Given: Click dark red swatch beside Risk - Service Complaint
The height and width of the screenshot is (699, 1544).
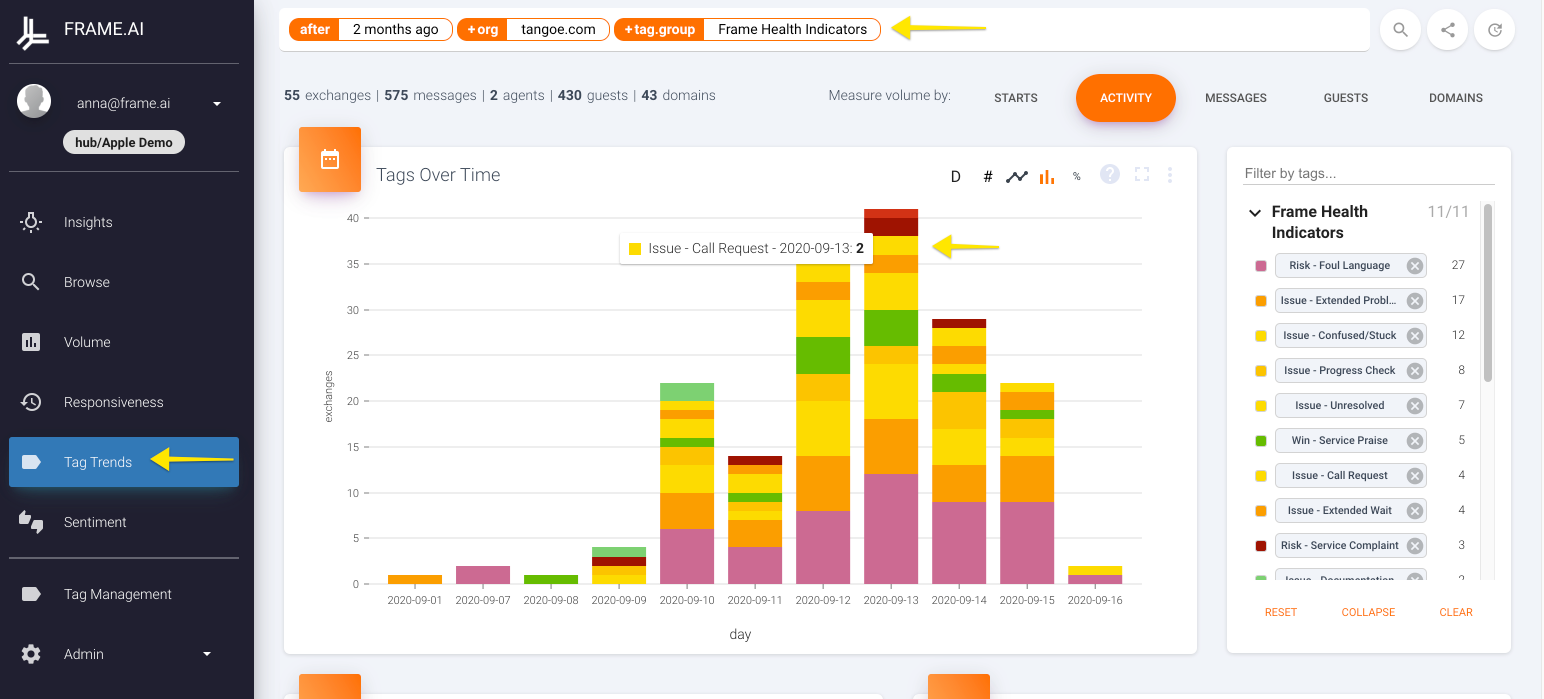Looking at the screenshot, I should tap(1261, 546).
